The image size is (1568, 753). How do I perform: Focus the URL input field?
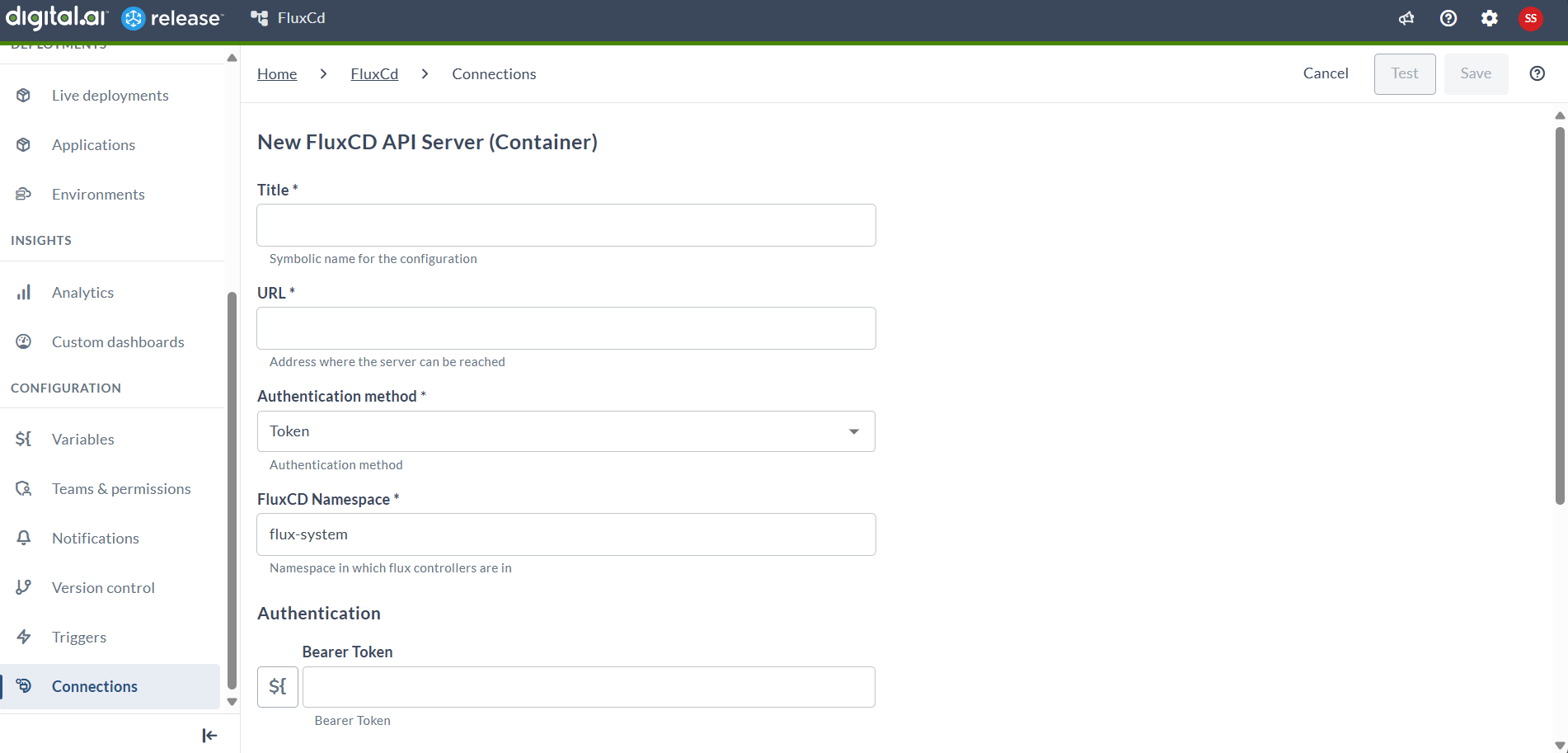(x=566, y=328)
